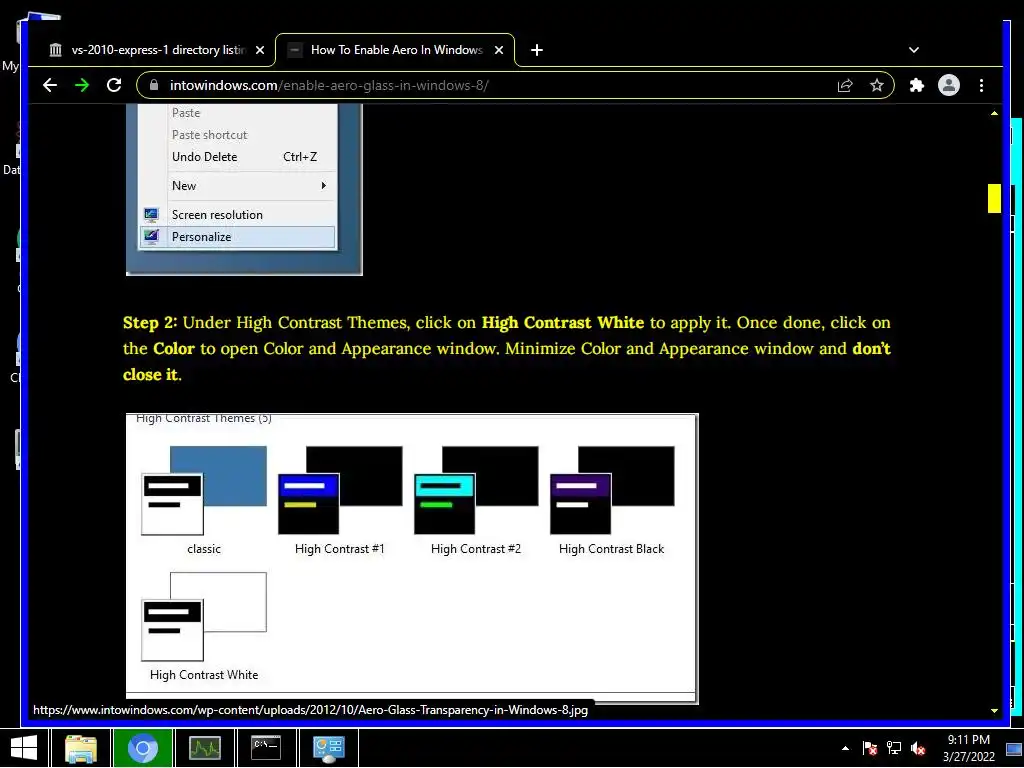The width and height of the screenshot is (1024, 768).
Task: Show hidden system tray icons
Action: click(x=845, y=748)
